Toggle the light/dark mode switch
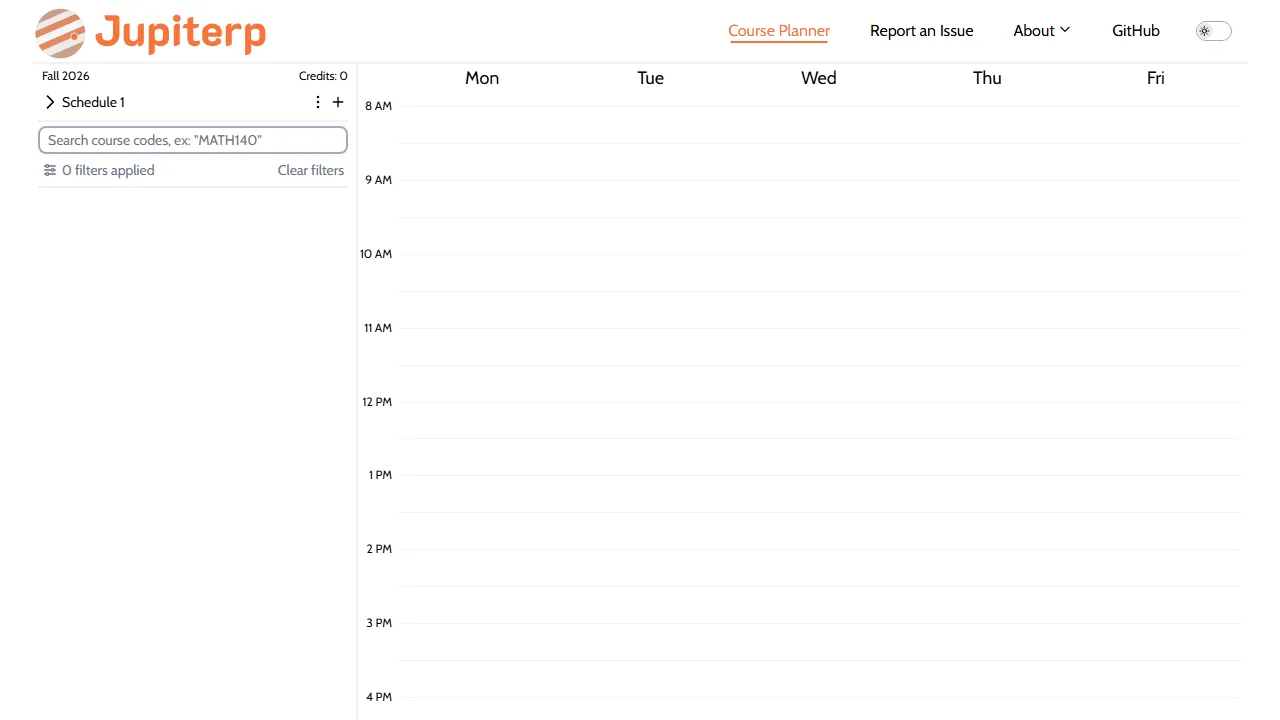The height and width of the screenshot is (720, 1280). coord(1213,31)
